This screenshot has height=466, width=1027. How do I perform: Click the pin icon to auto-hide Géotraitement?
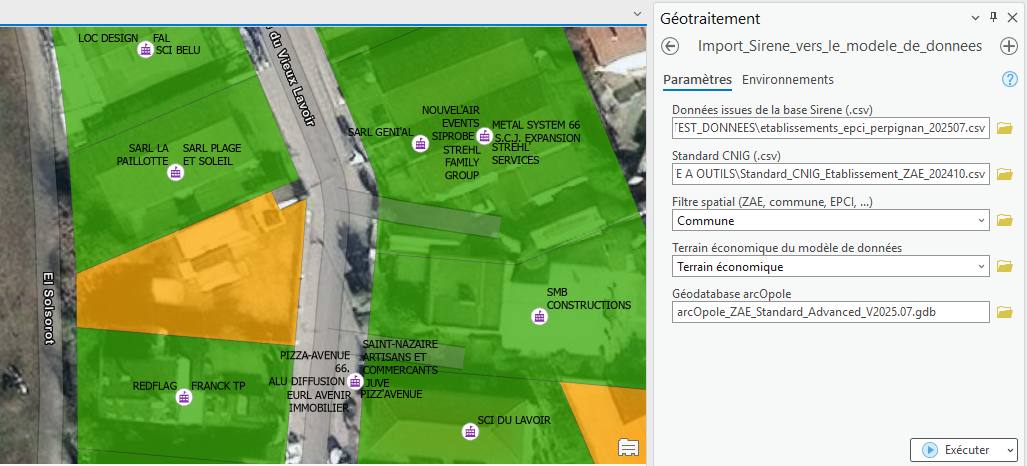[x=993, y=18]
